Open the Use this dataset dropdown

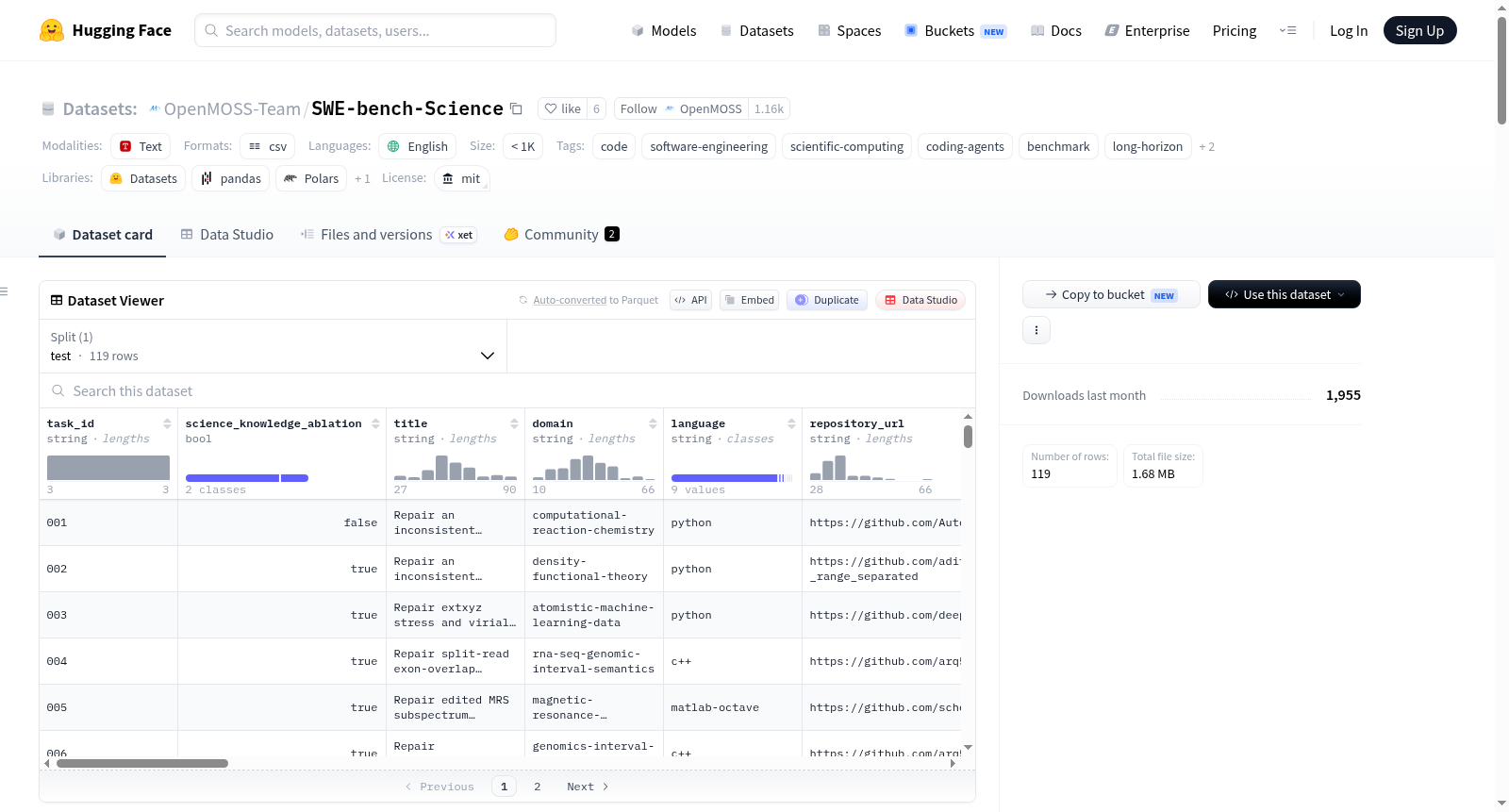click(1285, 294)
